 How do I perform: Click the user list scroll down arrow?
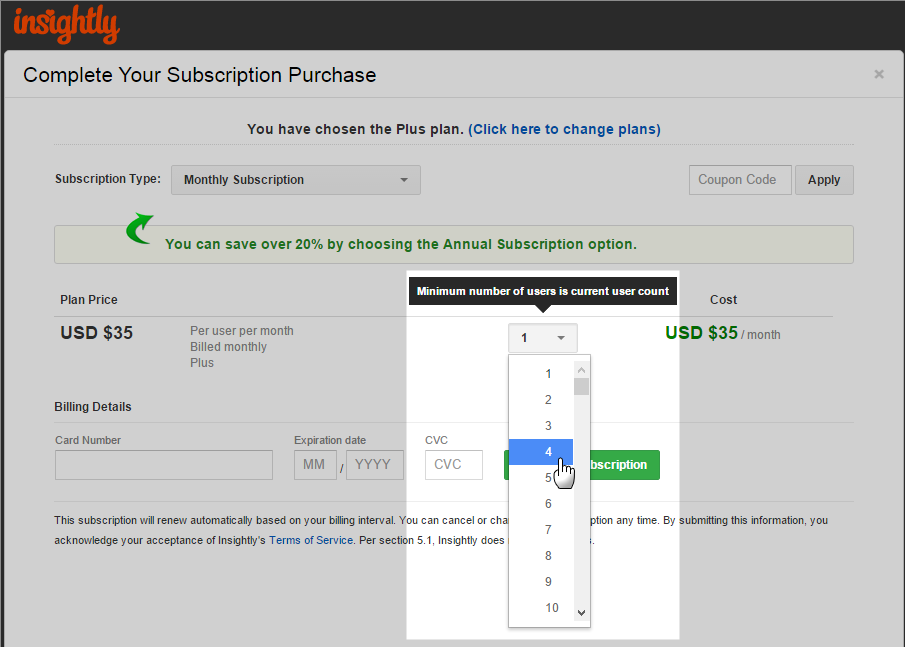tap(581, 613)
